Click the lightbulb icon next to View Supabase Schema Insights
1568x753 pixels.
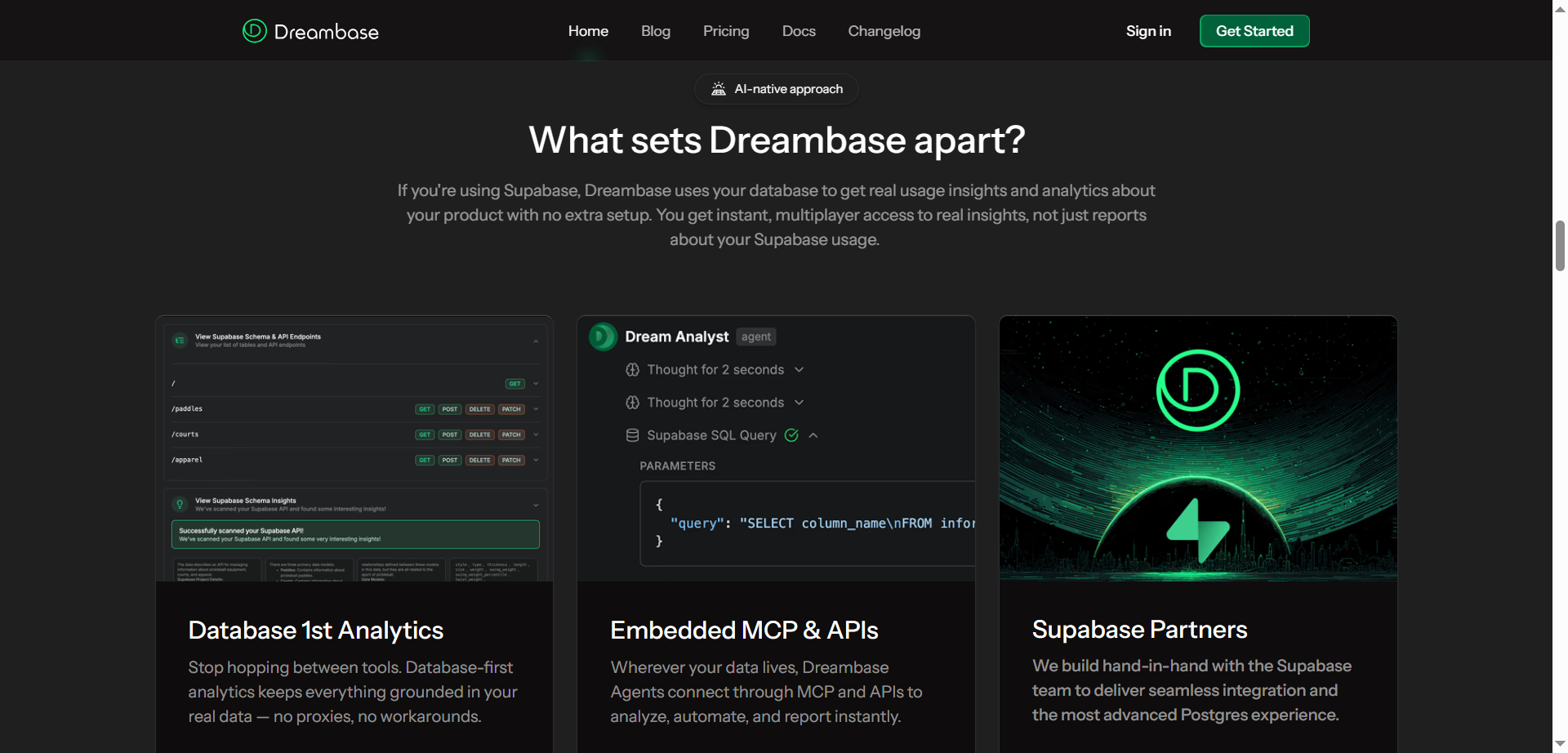click(x=180, y=504)
